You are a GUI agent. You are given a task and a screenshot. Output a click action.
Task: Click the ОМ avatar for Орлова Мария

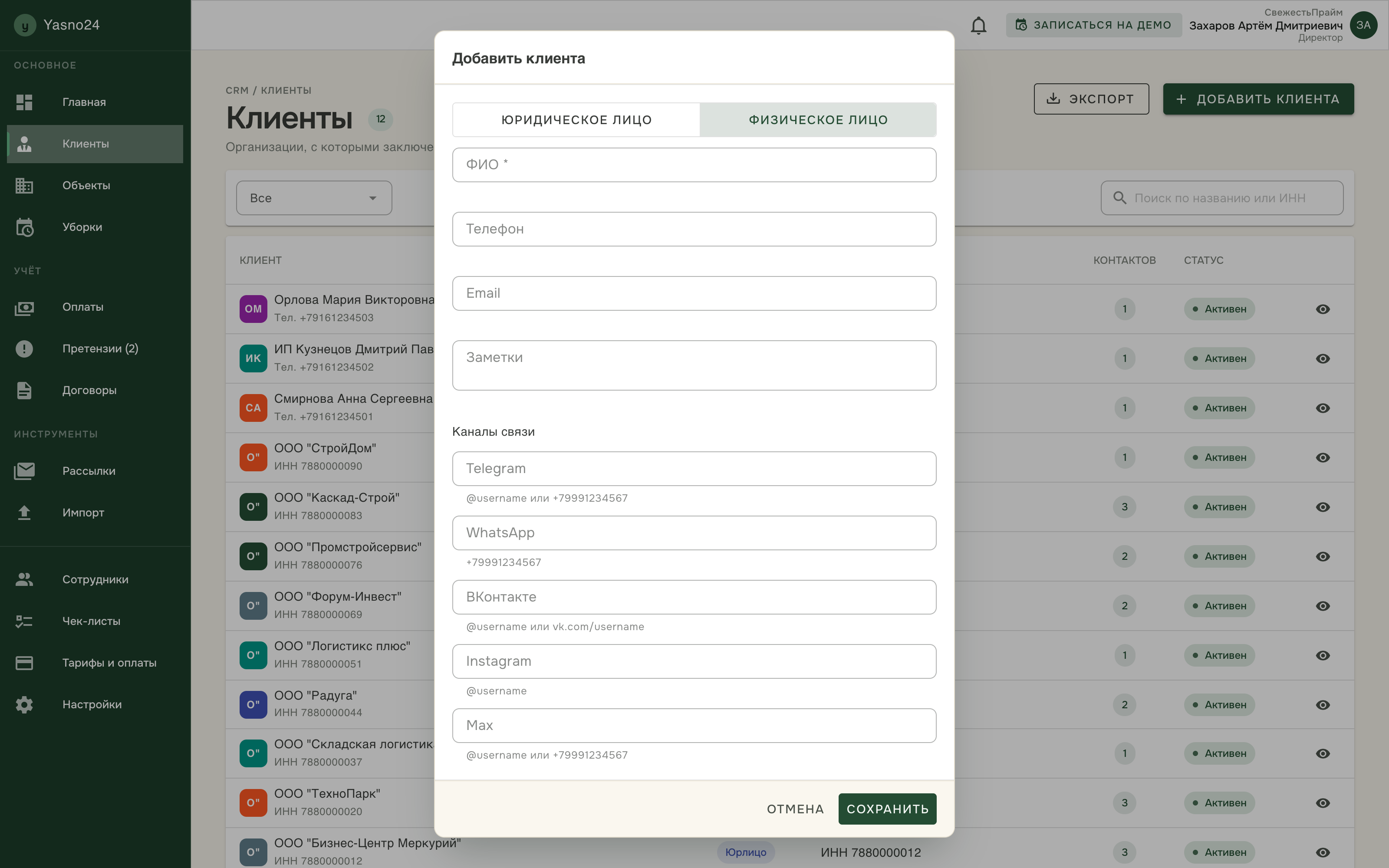tap(253, 309)
